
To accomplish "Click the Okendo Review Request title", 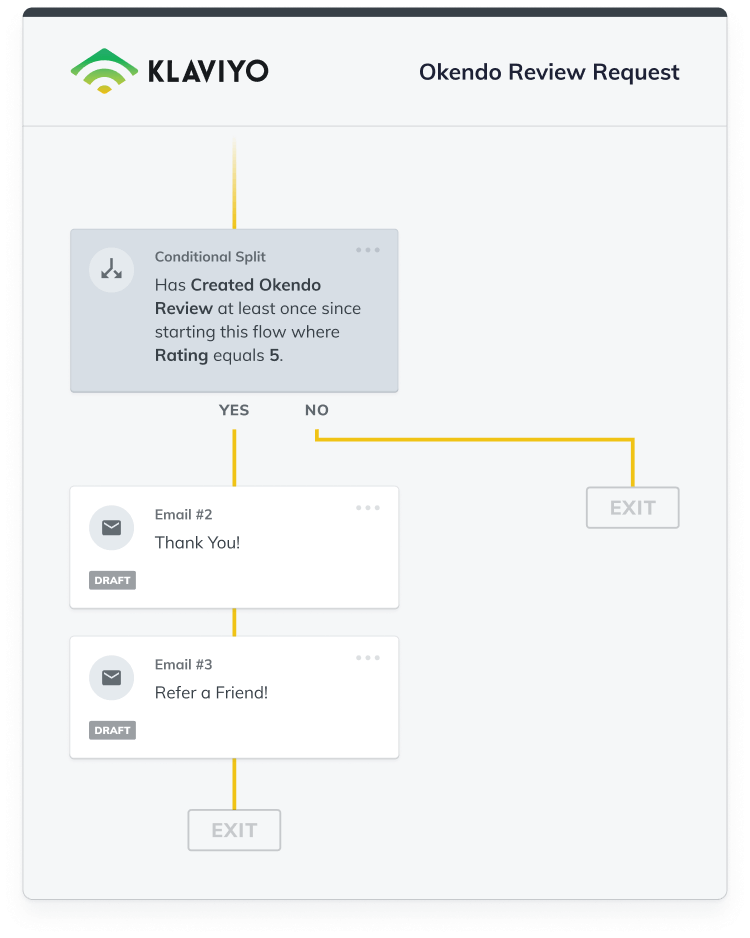I will (x=549, y=72).
